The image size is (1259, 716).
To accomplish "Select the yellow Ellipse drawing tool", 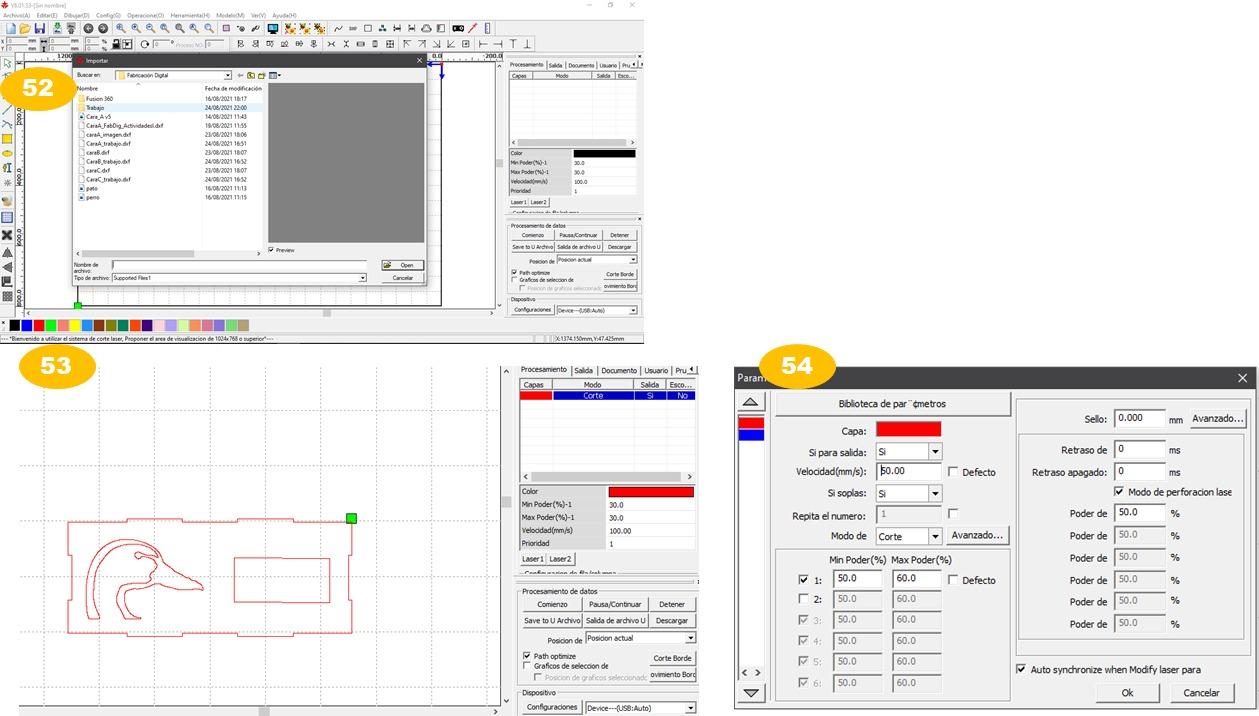I will pyautogui.click(x=7, y=154).
